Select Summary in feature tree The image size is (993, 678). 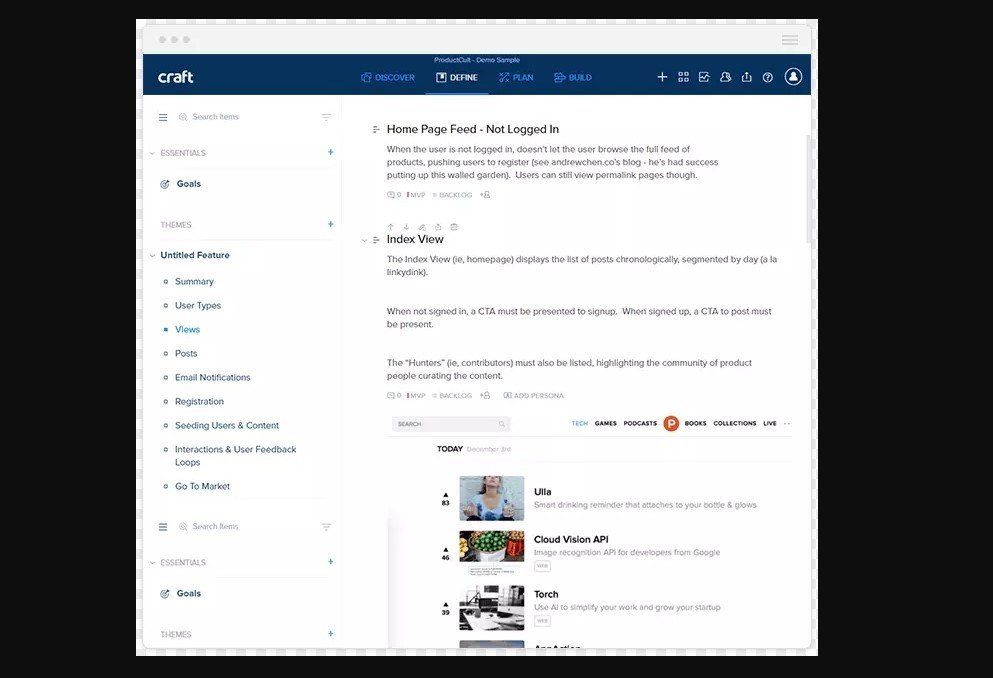194,282
